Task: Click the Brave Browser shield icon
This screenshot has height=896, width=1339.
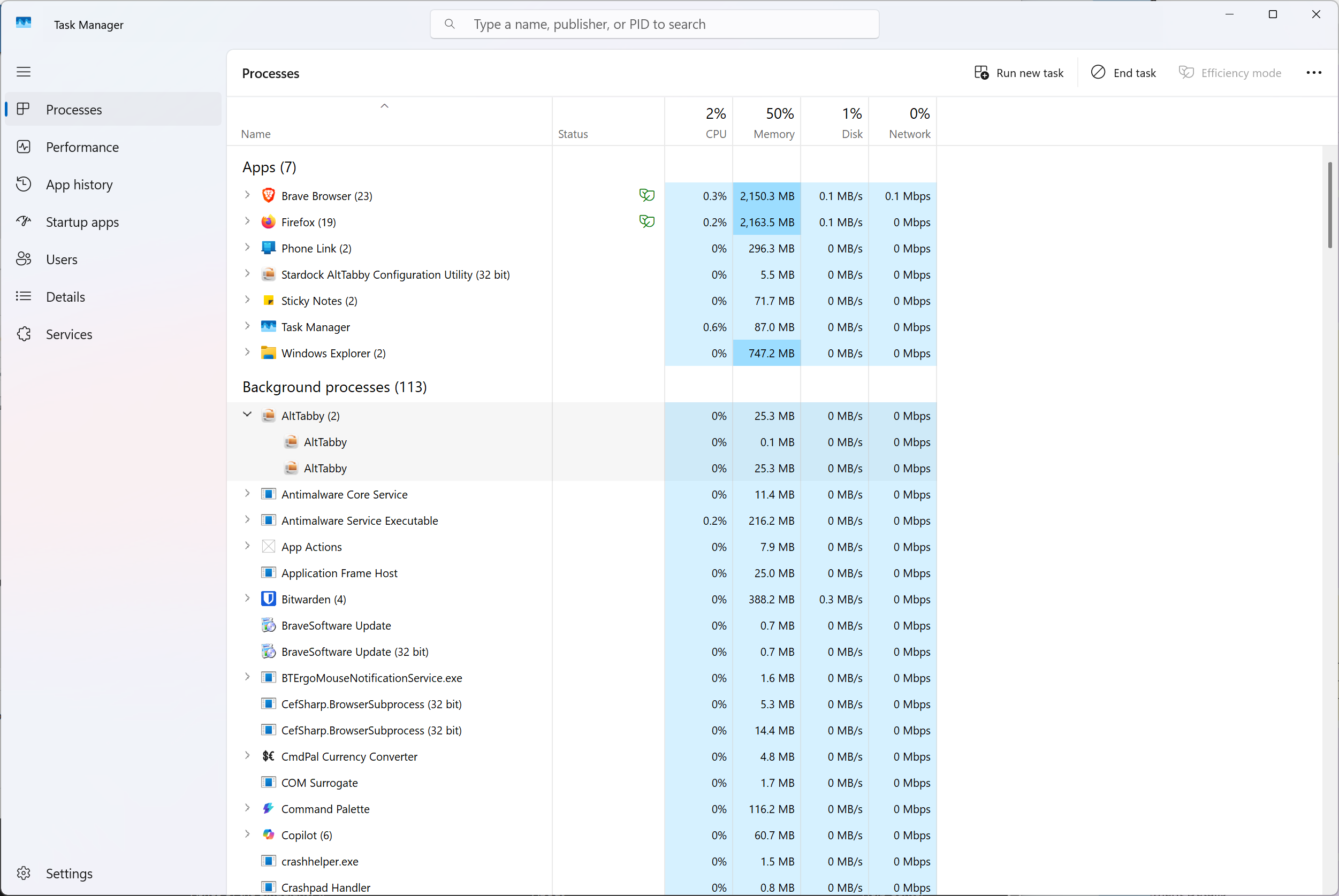Action: point(268,195)
